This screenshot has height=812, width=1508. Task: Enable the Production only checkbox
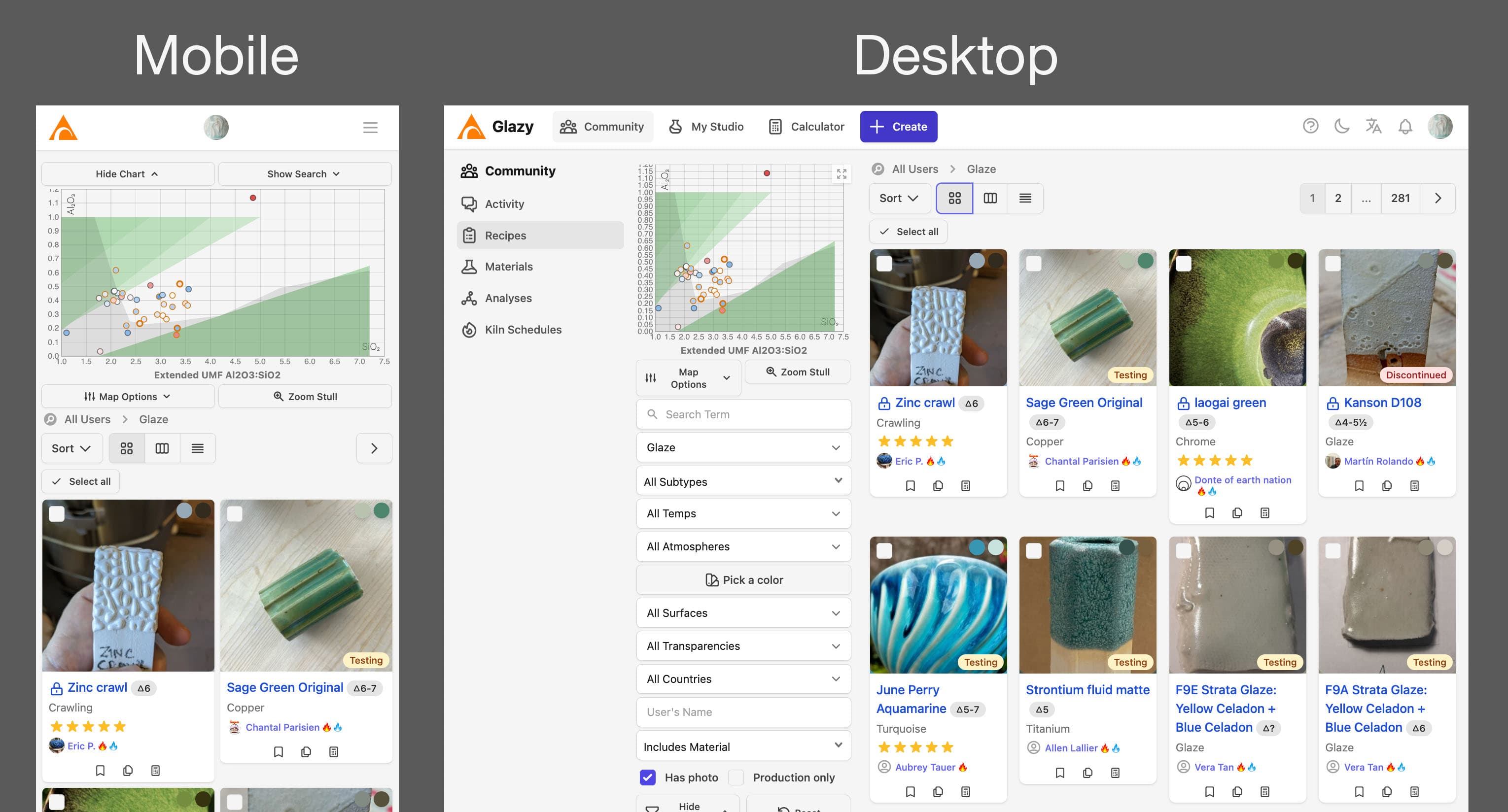736,777
